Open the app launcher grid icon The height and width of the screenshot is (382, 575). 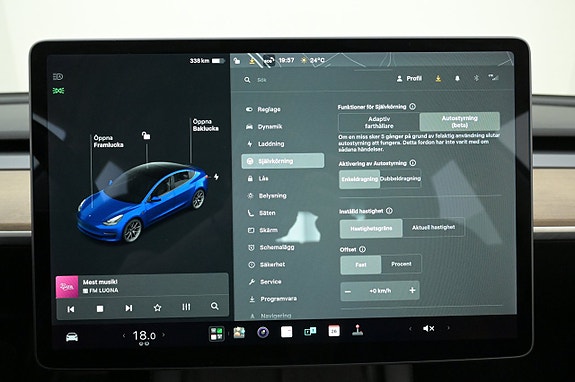pyautogui.click(x=216, y=334)
